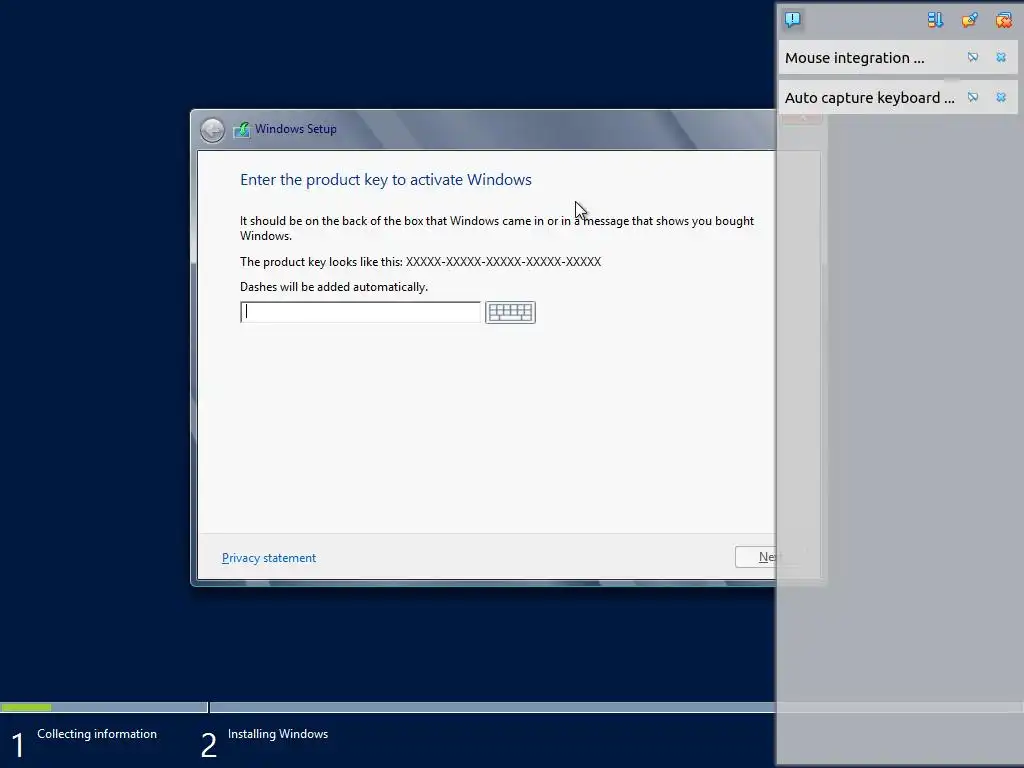
Task: Click the orange remove-all notifications icon
Action: pos(1004,20)
